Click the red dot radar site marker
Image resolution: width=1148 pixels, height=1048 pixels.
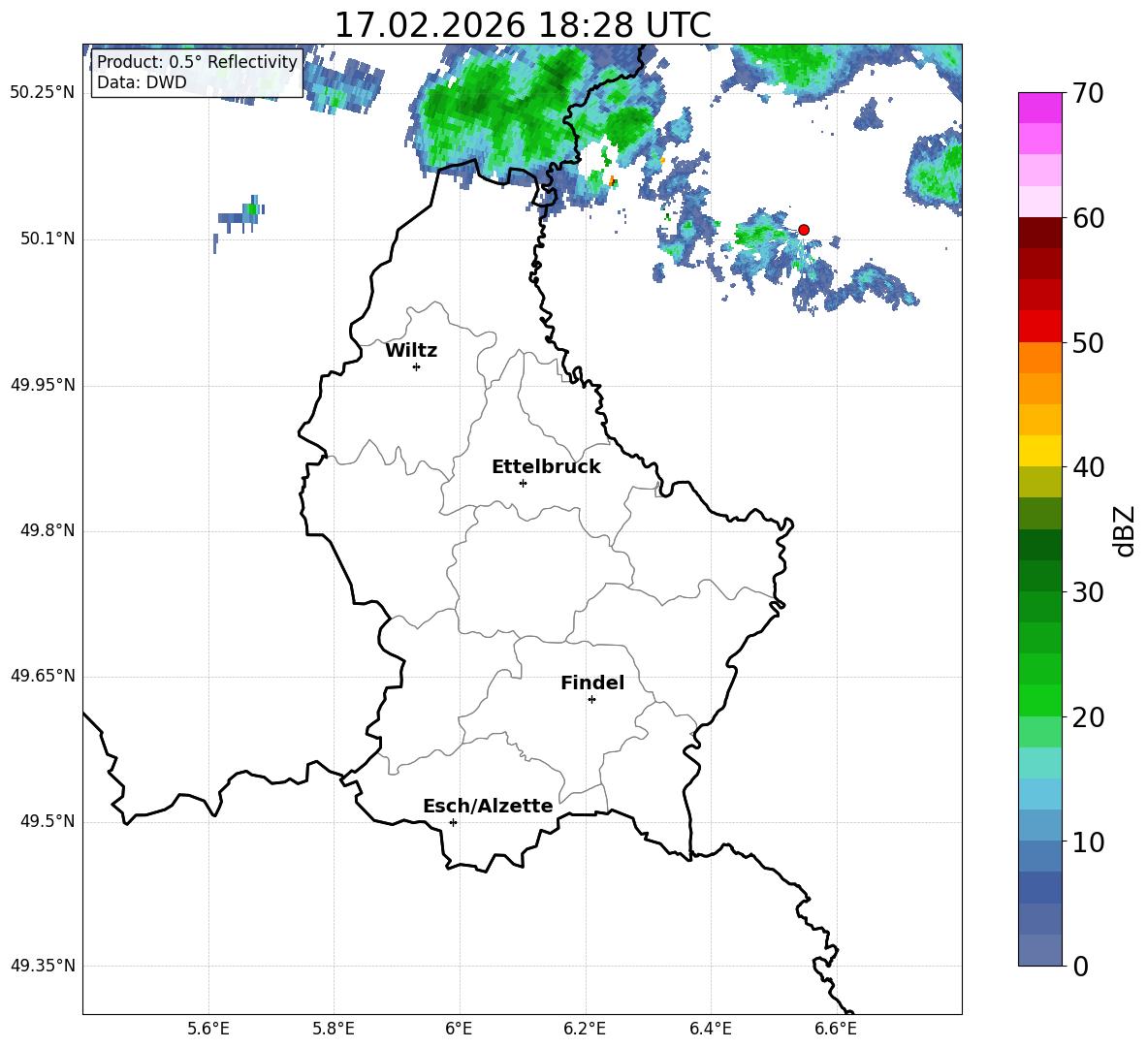tap(803, 230)
